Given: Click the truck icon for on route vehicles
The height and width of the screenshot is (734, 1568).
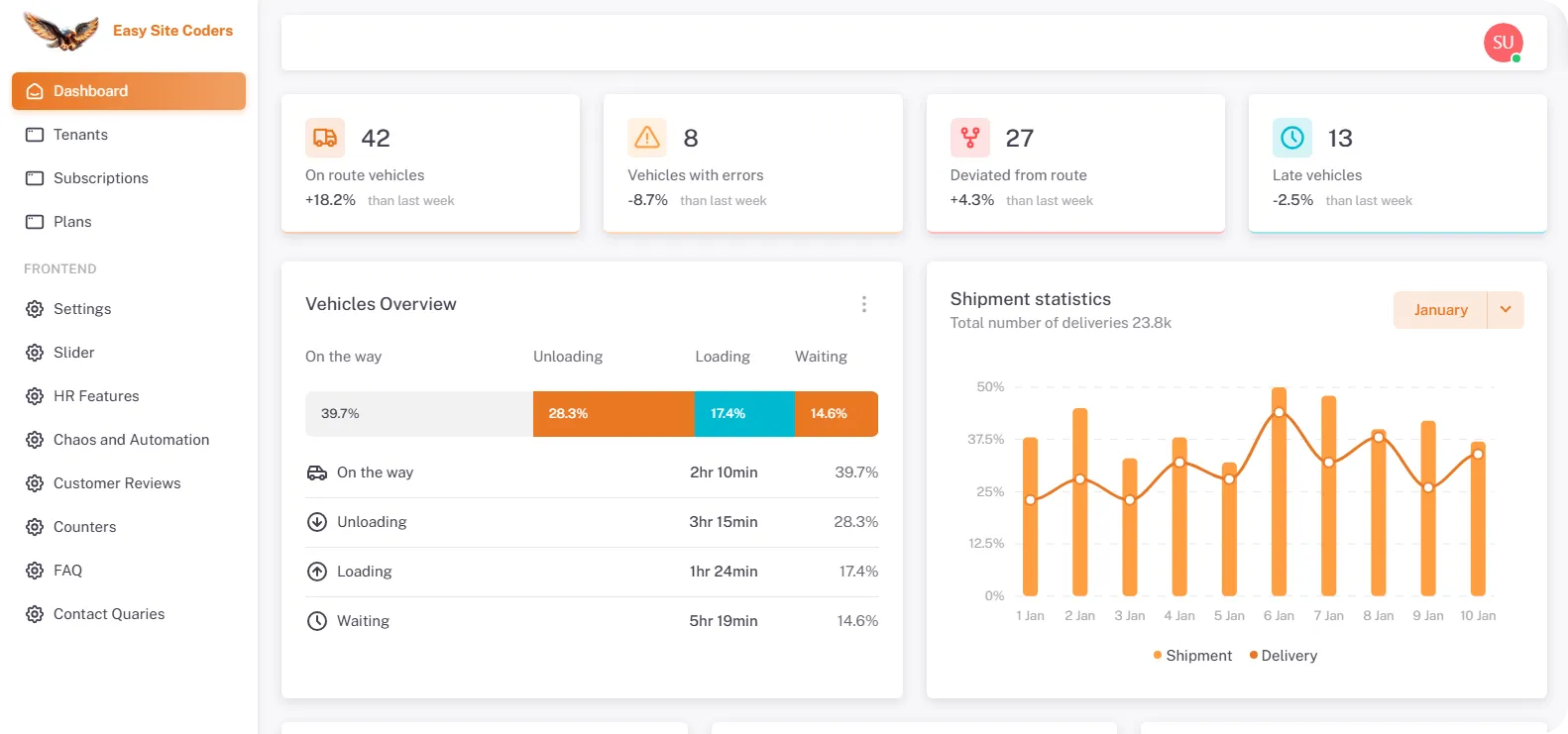Looking at the screenshot, I should tap(324, 138).
